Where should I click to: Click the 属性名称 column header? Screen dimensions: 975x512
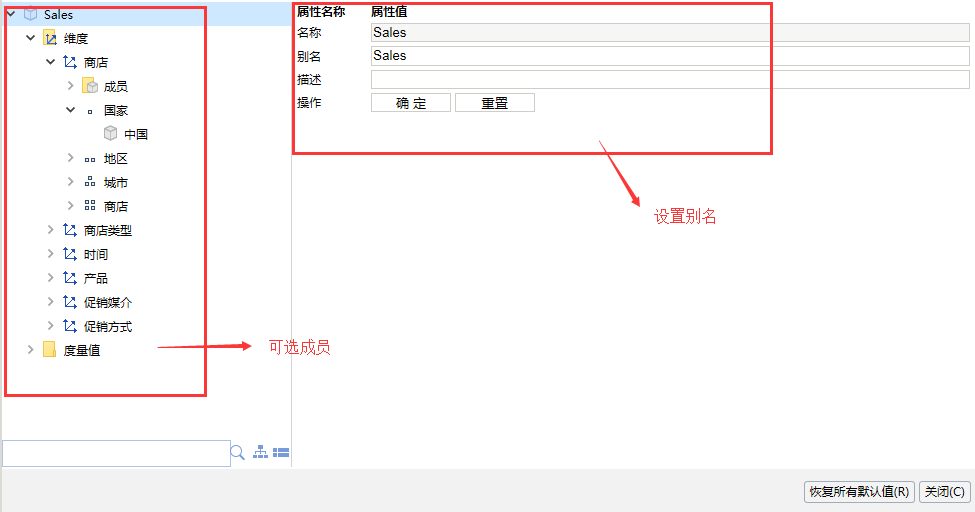(x=321, y=11)
